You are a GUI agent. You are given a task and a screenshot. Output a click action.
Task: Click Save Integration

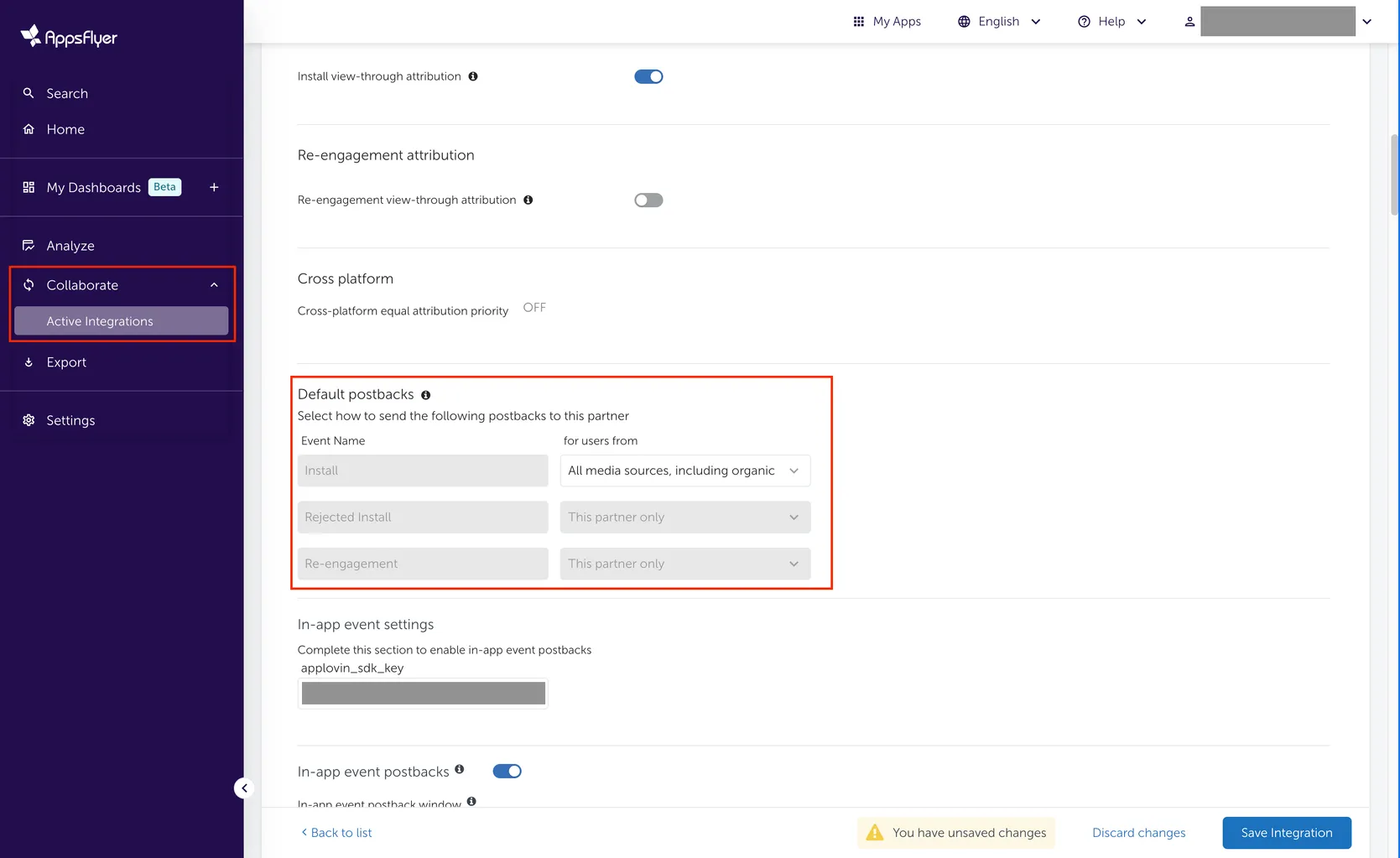(x=1286, y=832)
